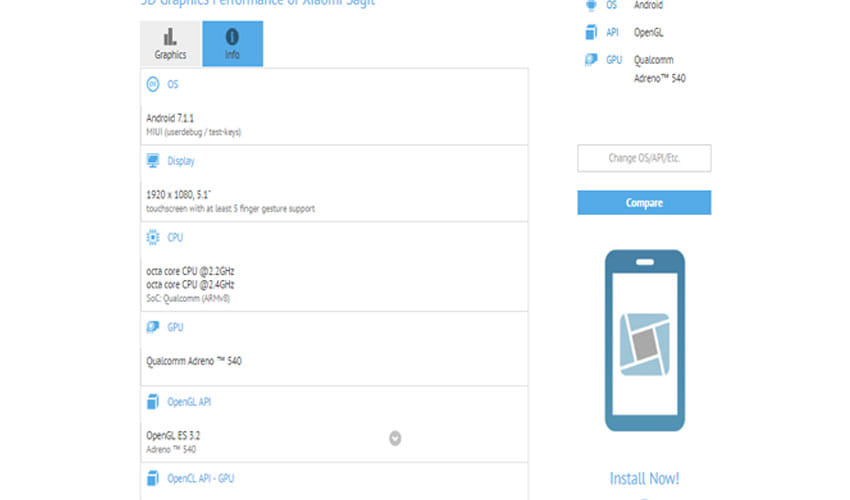This screenshot has height=500, width=850.
Task: Click the OpenCL API - GPU heading
Action: (201, 478)
